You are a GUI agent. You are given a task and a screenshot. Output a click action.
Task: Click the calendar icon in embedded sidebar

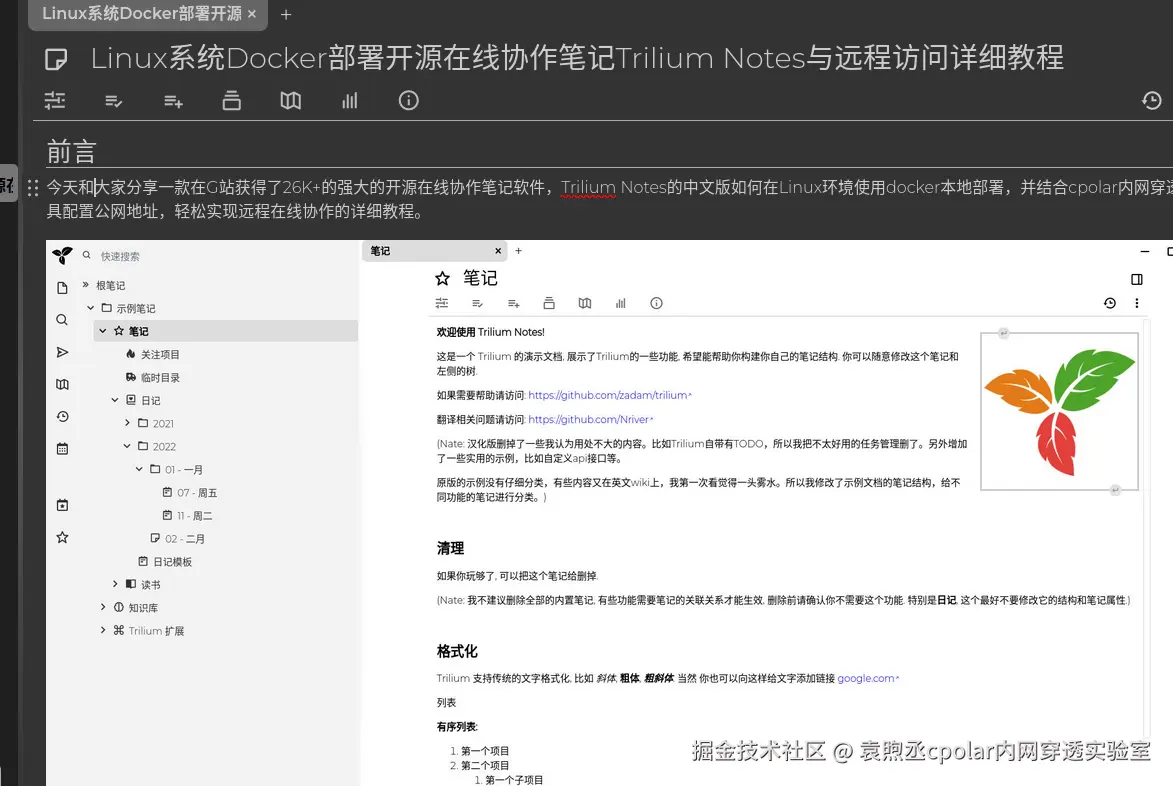click(62, 449)
